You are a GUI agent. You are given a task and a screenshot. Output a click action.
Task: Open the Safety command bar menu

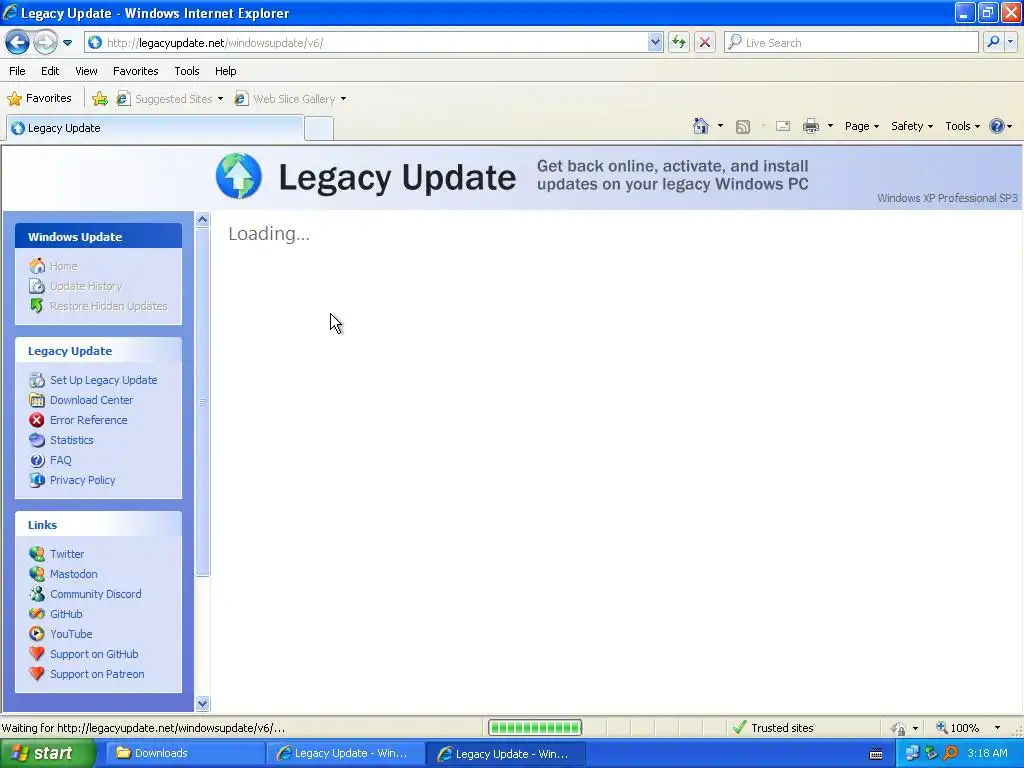(x=912, y=126)
